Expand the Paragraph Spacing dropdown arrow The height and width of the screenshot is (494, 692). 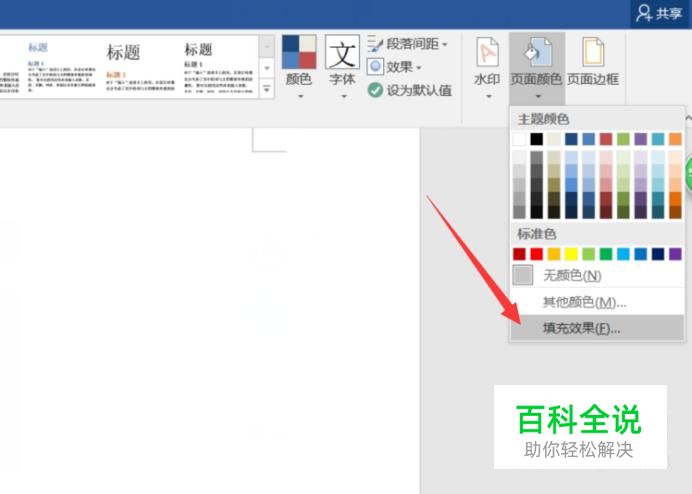pos(444,45)
